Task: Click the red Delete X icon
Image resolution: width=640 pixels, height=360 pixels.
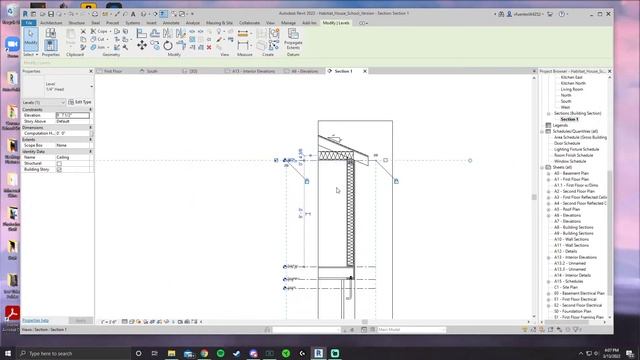Action: click(x=209, y=48)
